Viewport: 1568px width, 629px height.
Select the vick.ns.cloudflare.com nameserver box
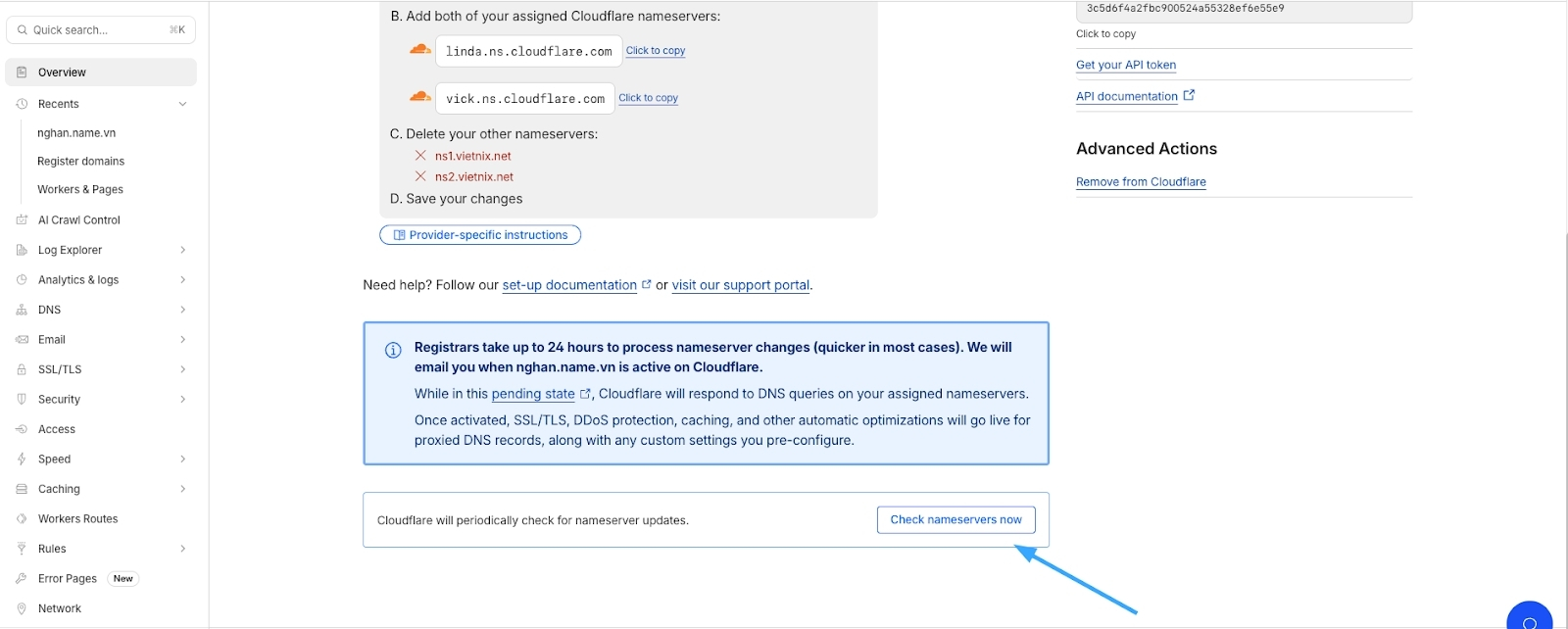[x=525, y=98]
